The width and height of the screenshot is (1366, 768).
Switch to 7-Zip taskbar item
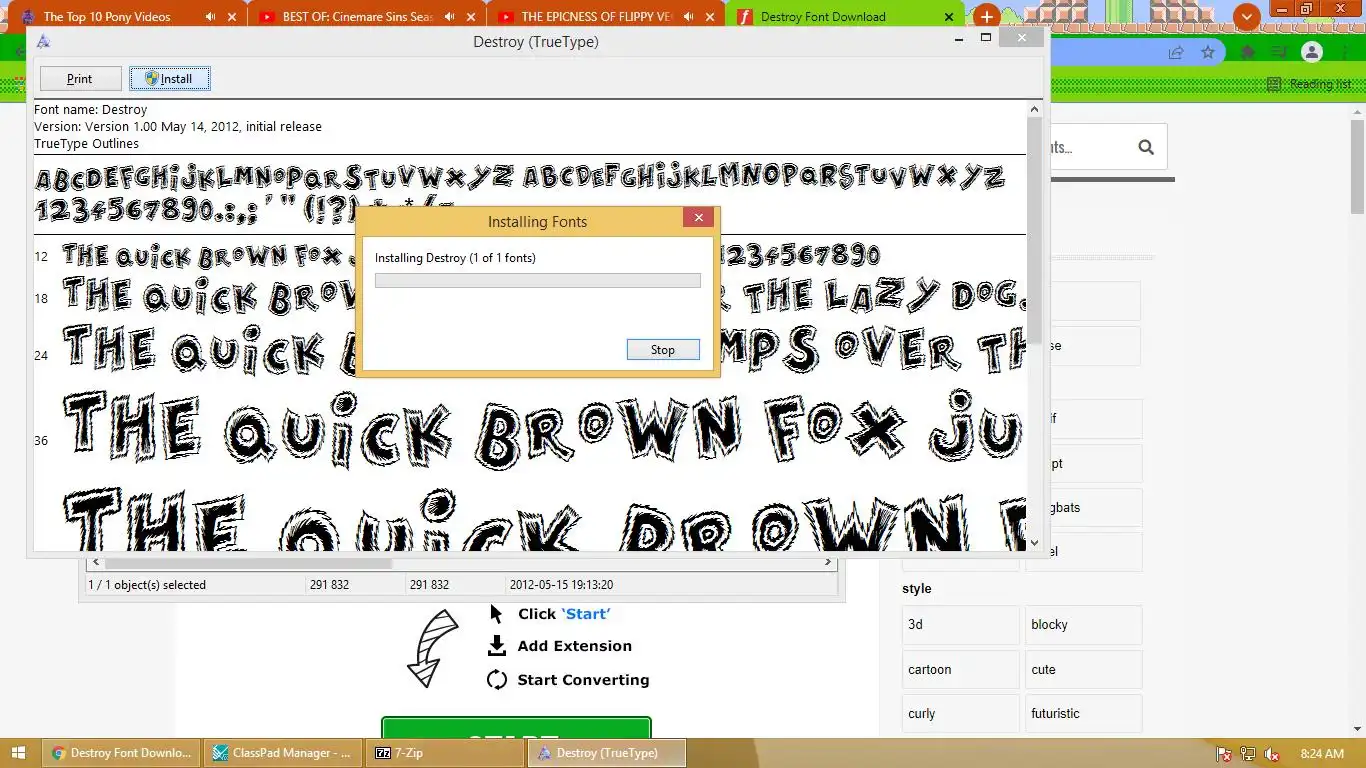point(445,753)
